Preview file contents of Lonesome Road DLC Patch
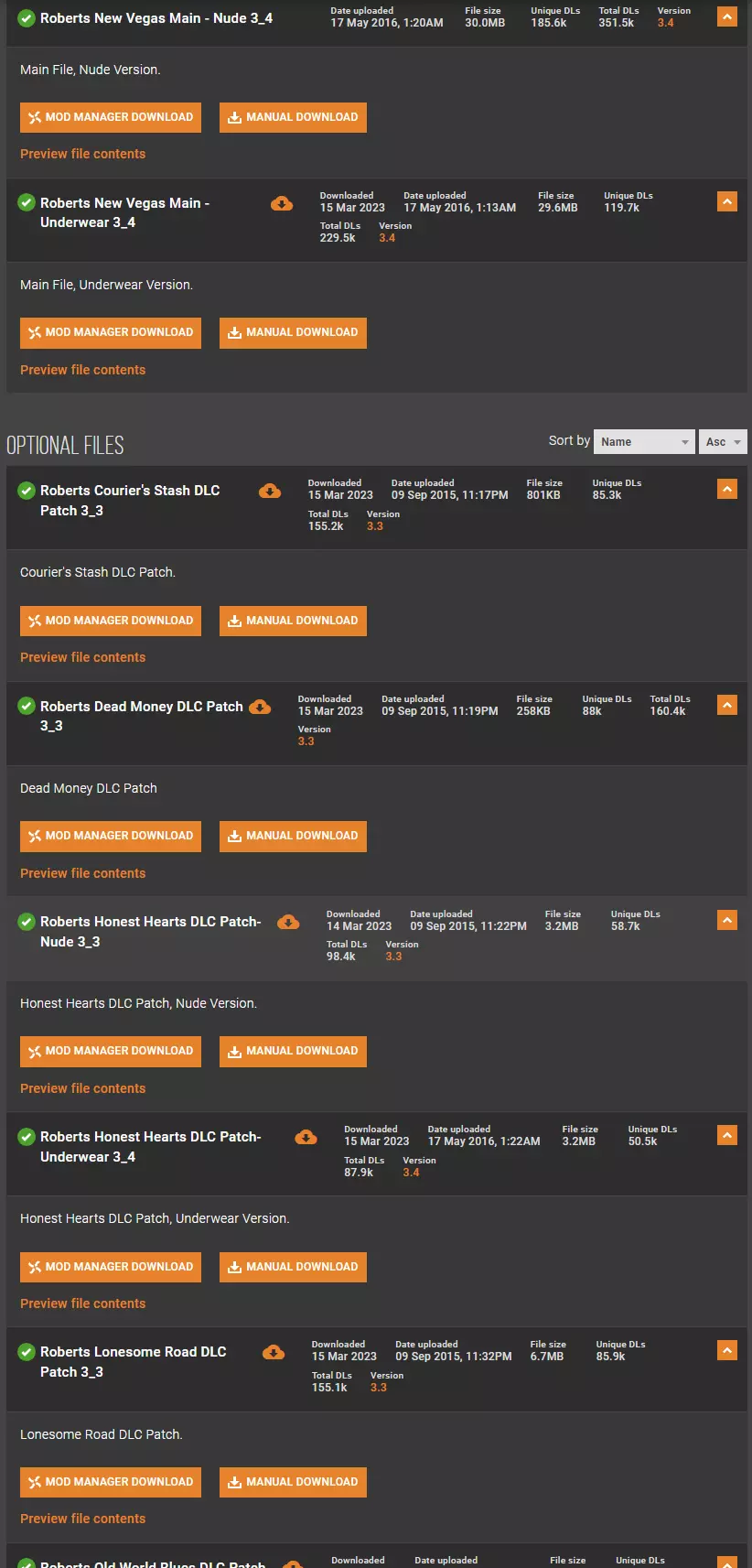The image size is (752, 1568). click(x=82, y=1519)
